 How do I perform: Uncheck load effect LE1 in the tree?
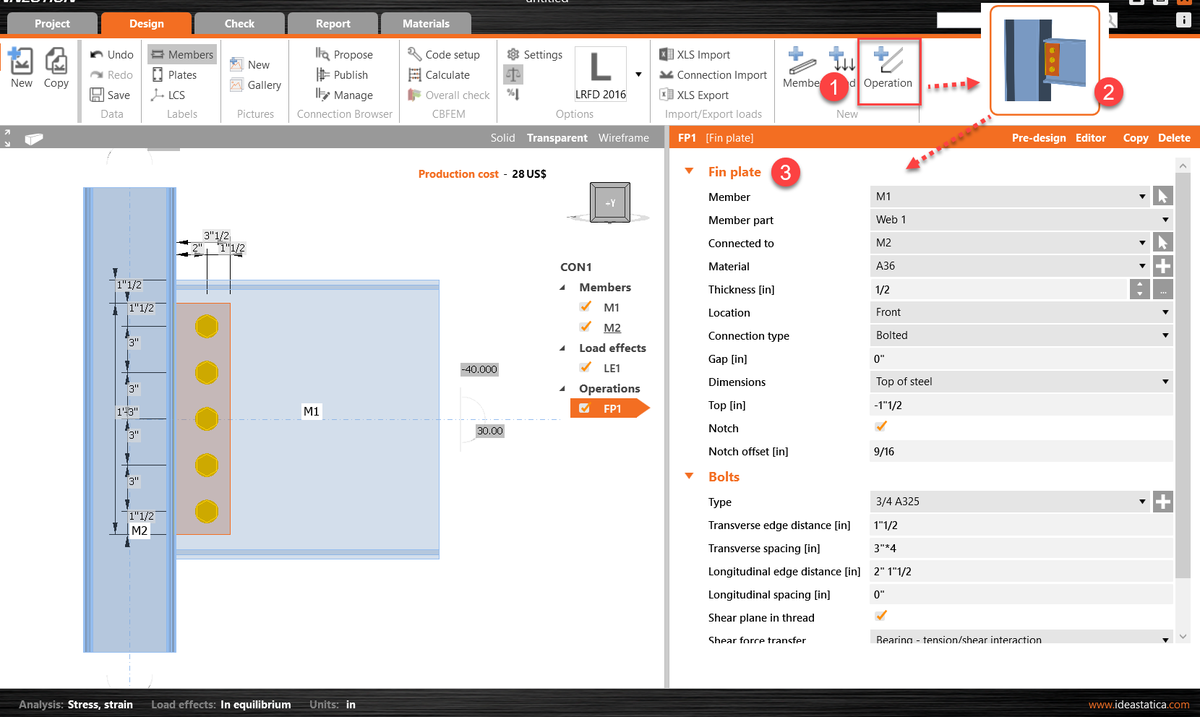tap(586, 368)
